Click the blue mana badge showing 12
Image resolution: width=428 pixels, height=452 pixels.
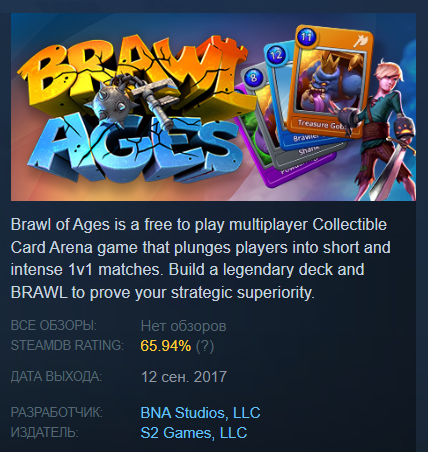pyautogui.click(x=275, y=54)
